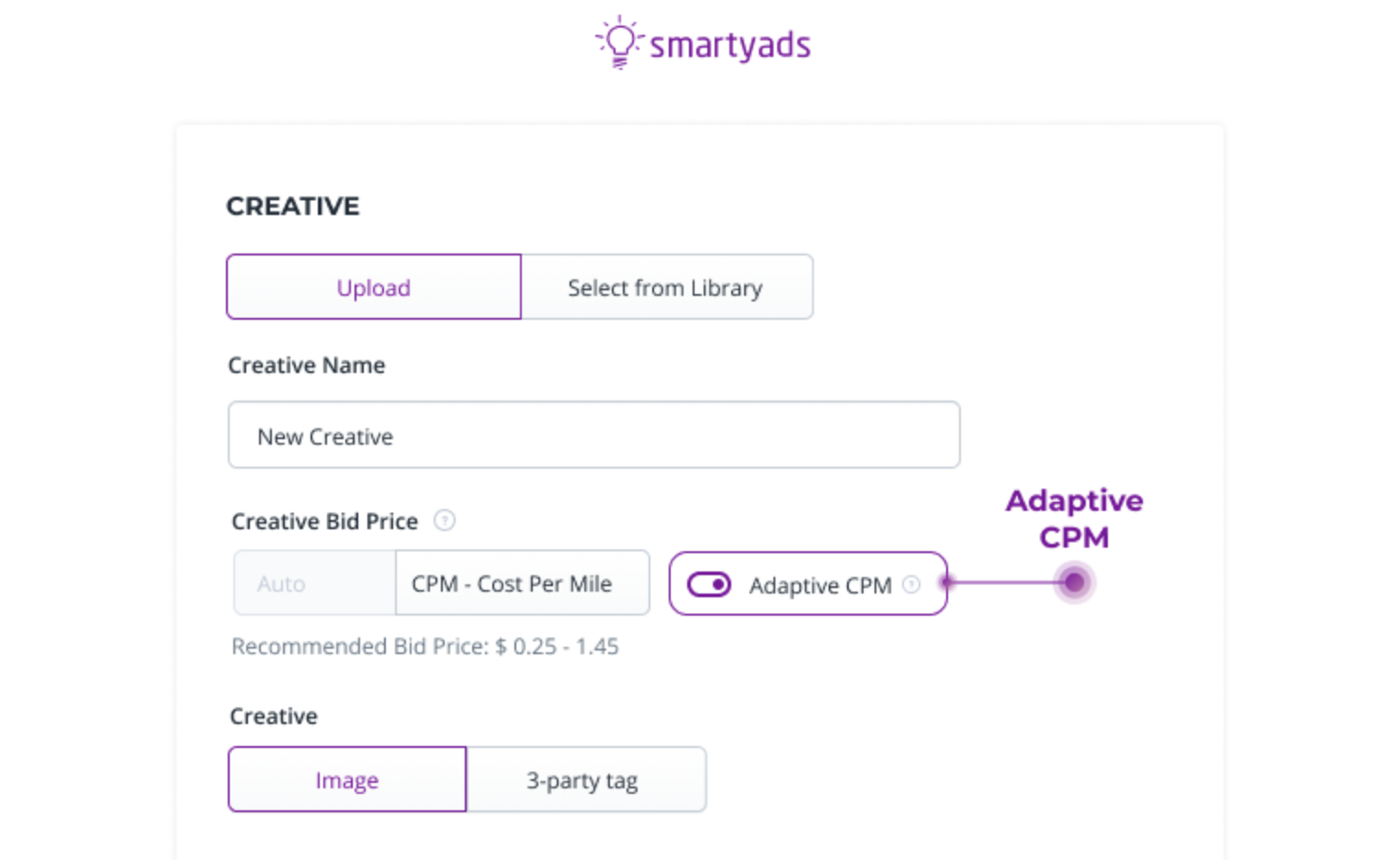The width and height of the screenshot is (1400, 860).
Task: Choose the Image creative type
Action: point(347,780)
